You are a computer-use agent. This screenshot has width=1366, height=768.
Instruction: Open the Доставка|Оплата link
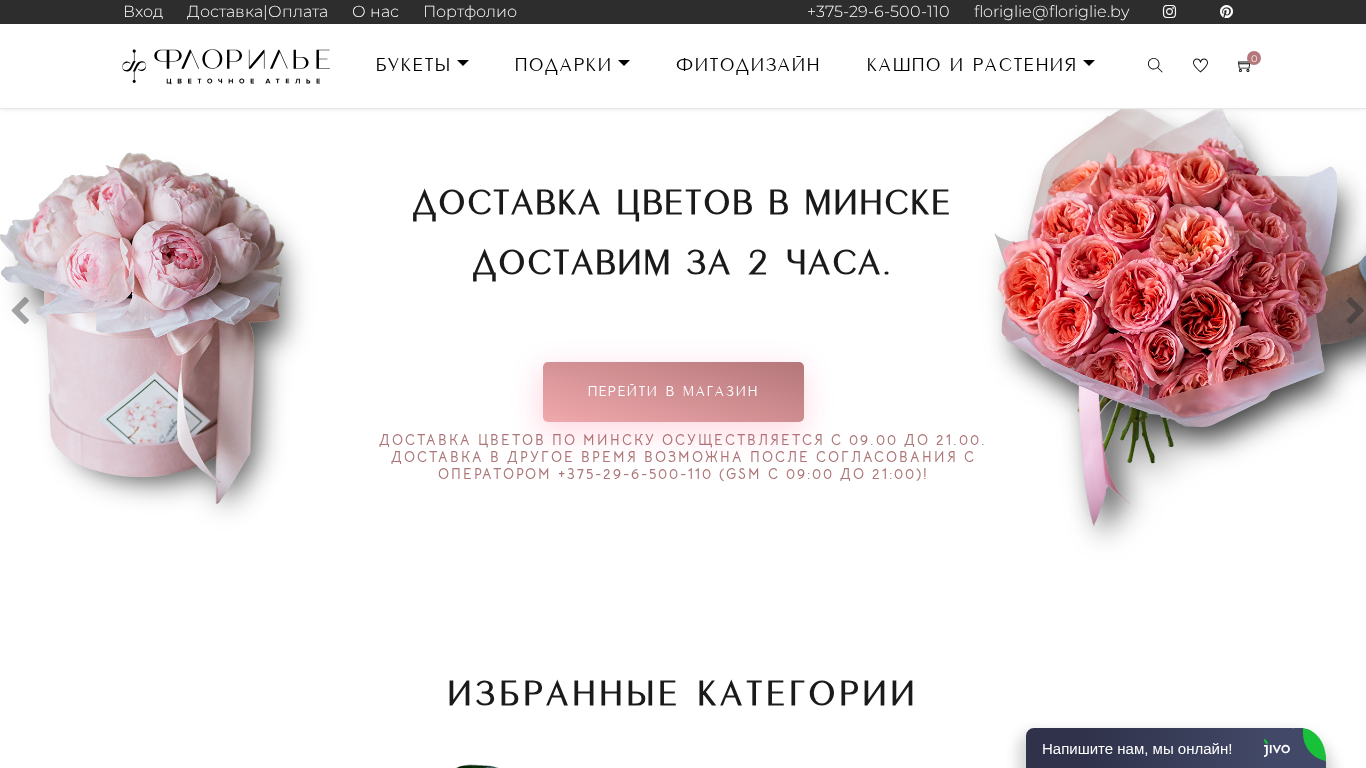[257, 12]
